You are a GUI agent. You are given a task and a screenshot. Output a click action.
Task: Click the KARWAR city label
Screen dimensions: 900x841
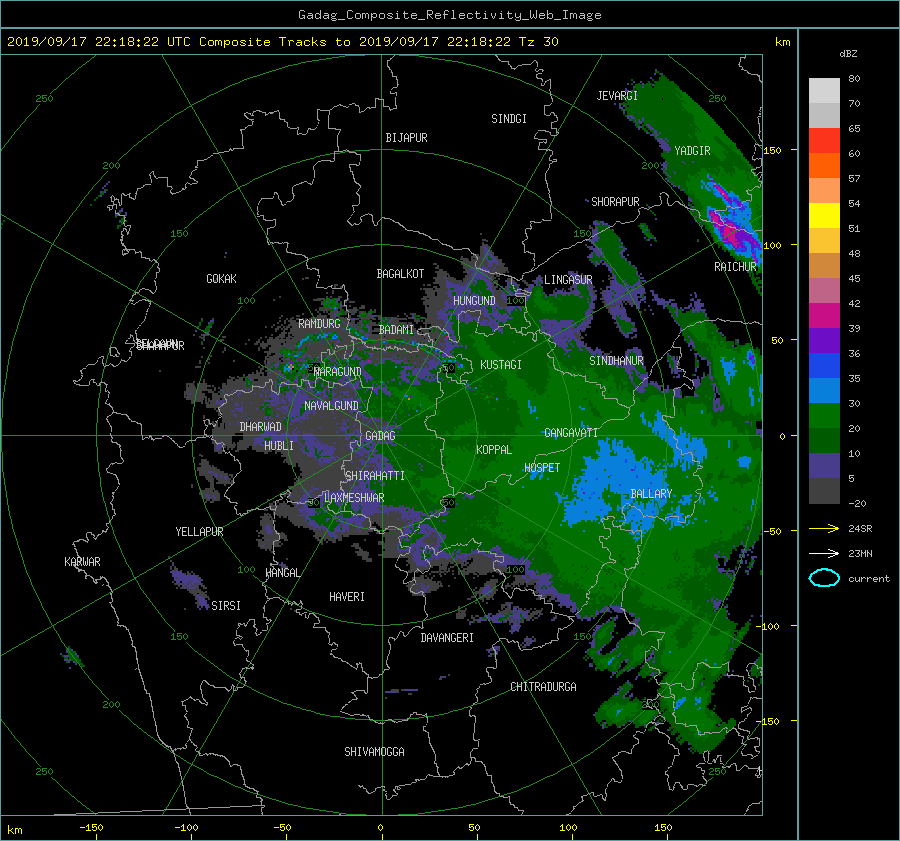(x=82, y=562)
